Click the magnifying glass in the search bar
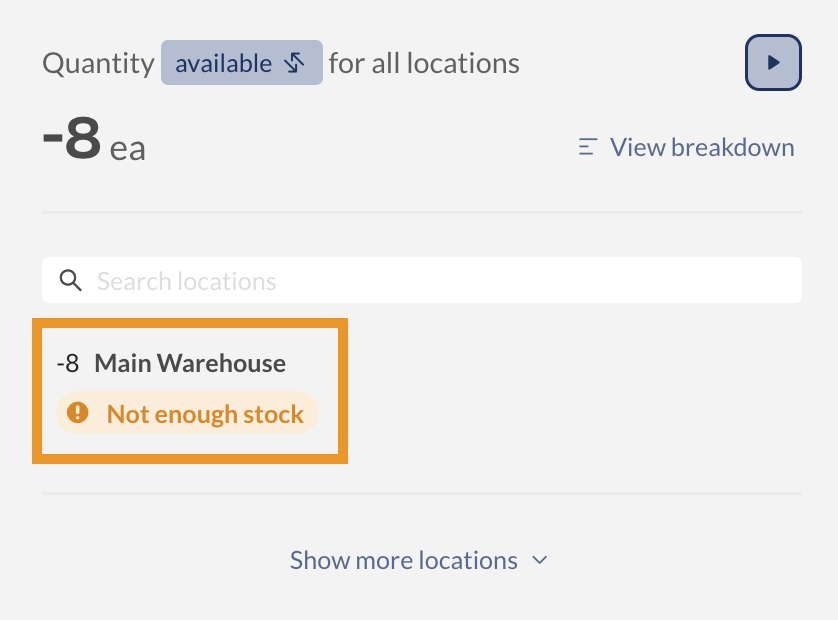This screenshot has height=620, width=838. pyautogui.click(x=71, y=280)
